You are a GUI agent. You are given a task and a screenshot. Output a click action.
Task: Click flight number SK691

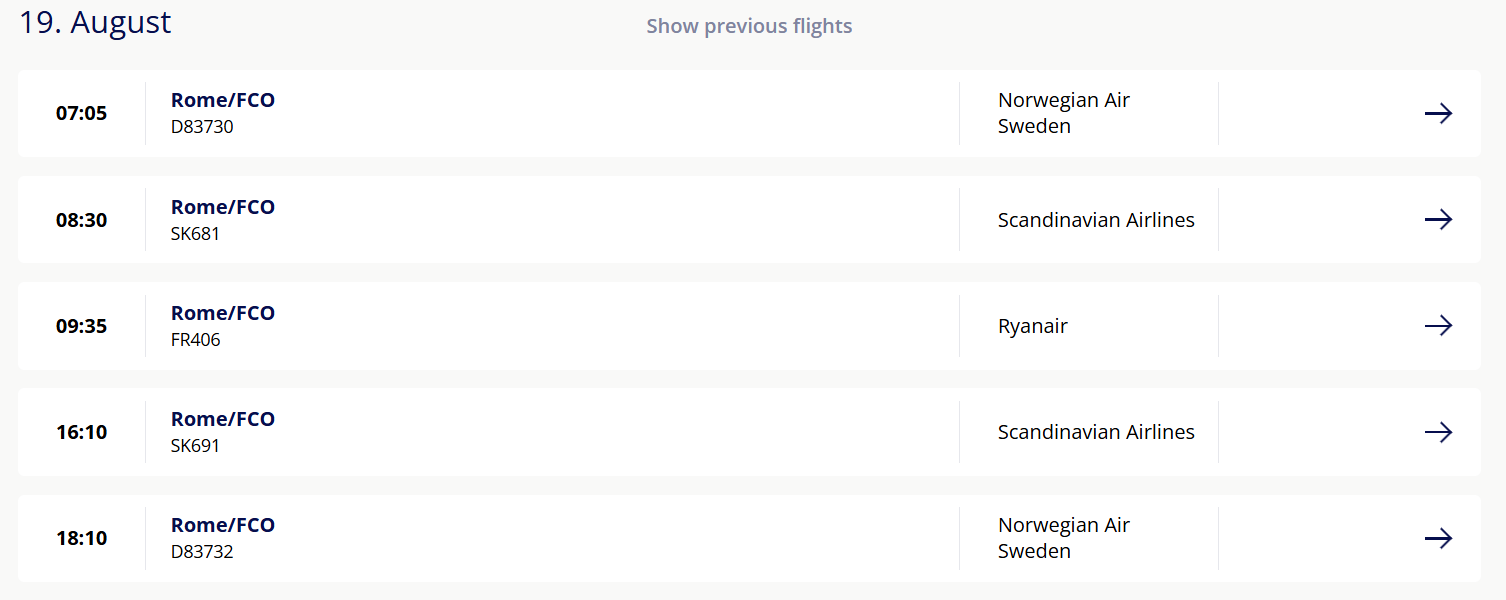(195, 446)
